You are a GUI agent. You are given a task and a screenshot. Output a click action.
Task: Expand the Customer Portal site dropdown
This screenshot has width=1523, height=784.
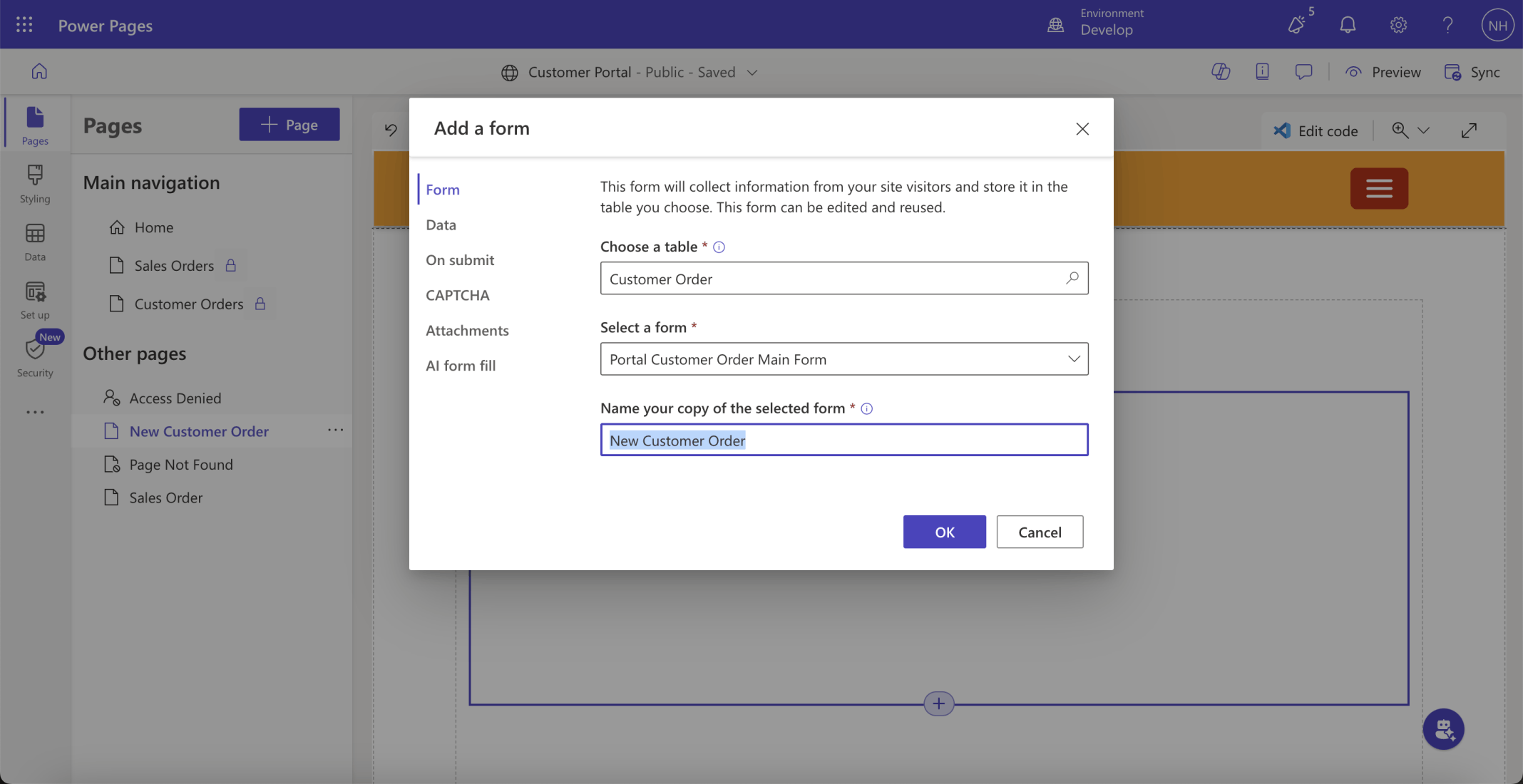752,73
